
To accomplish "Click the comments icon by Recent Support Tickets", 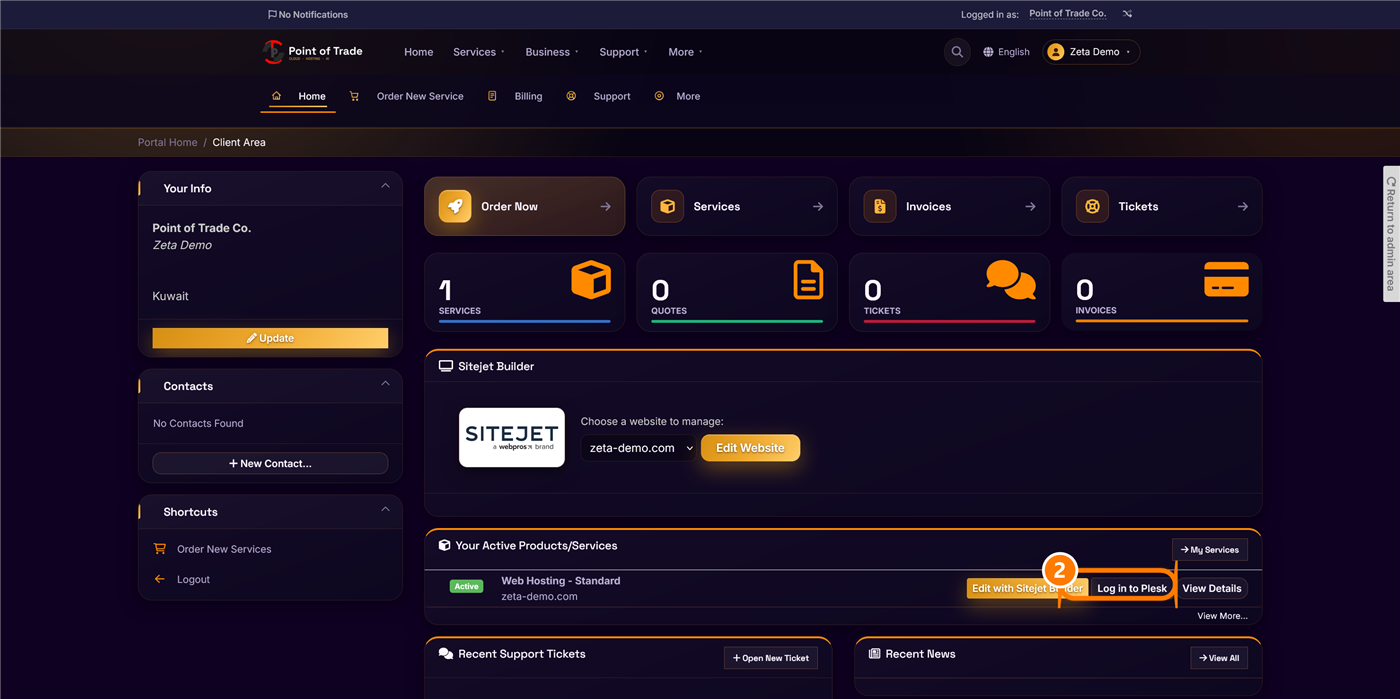I will click(446, 654).
